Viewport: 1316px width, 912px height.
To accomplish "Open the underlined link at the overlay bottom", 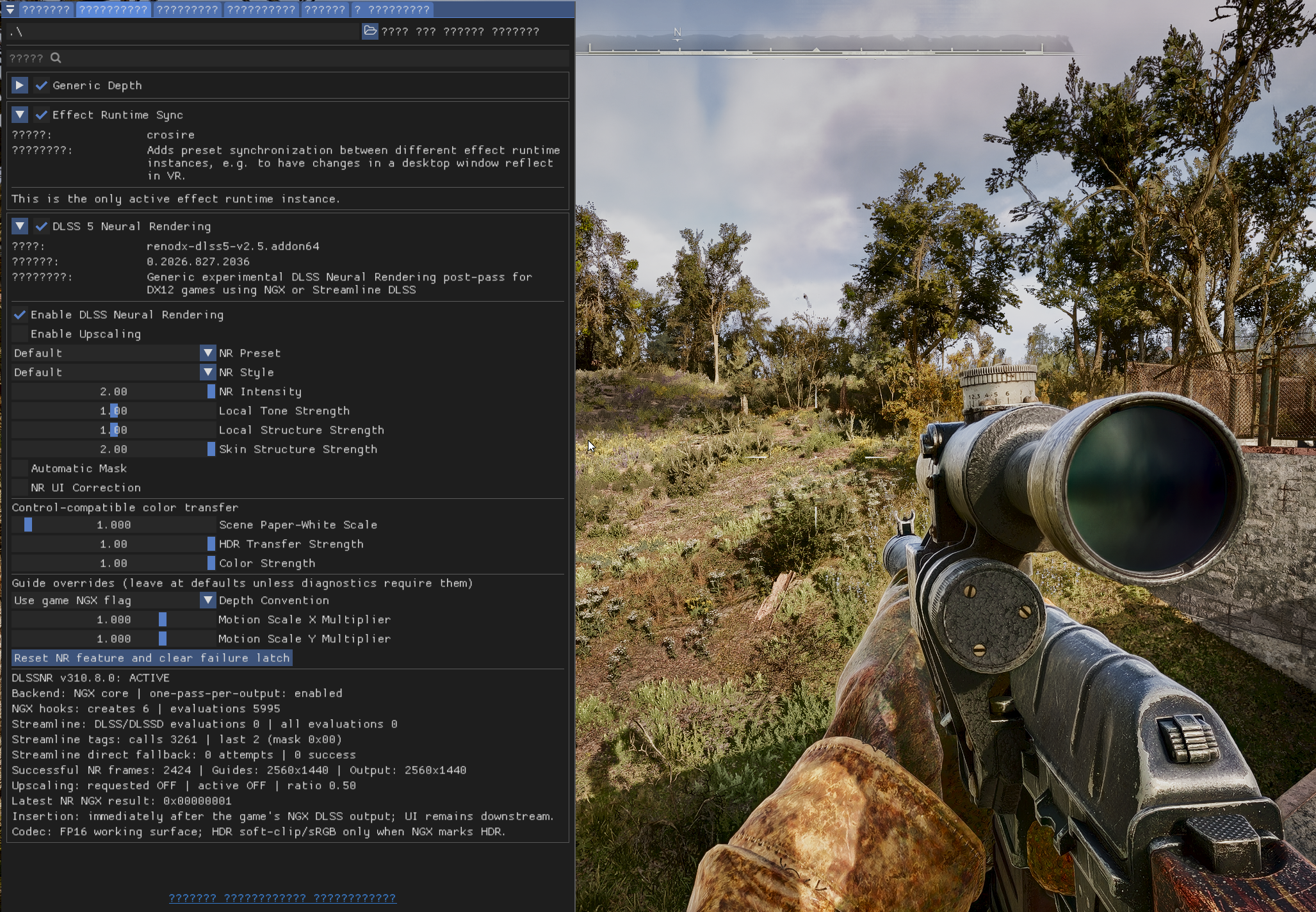I will (282, 898).
